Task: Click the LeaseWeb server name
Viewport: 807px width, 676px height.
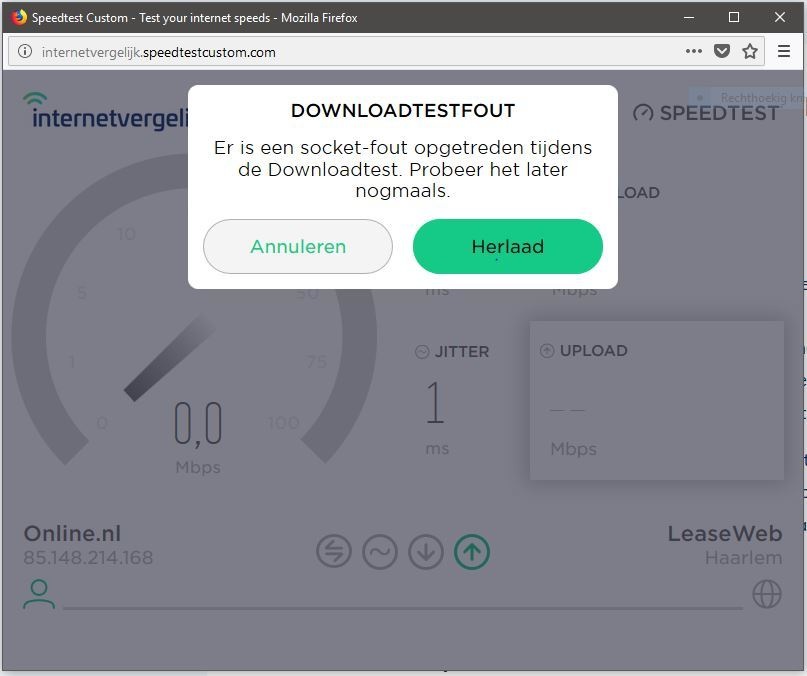Action: pyautogui.click(x=725, y=533)
